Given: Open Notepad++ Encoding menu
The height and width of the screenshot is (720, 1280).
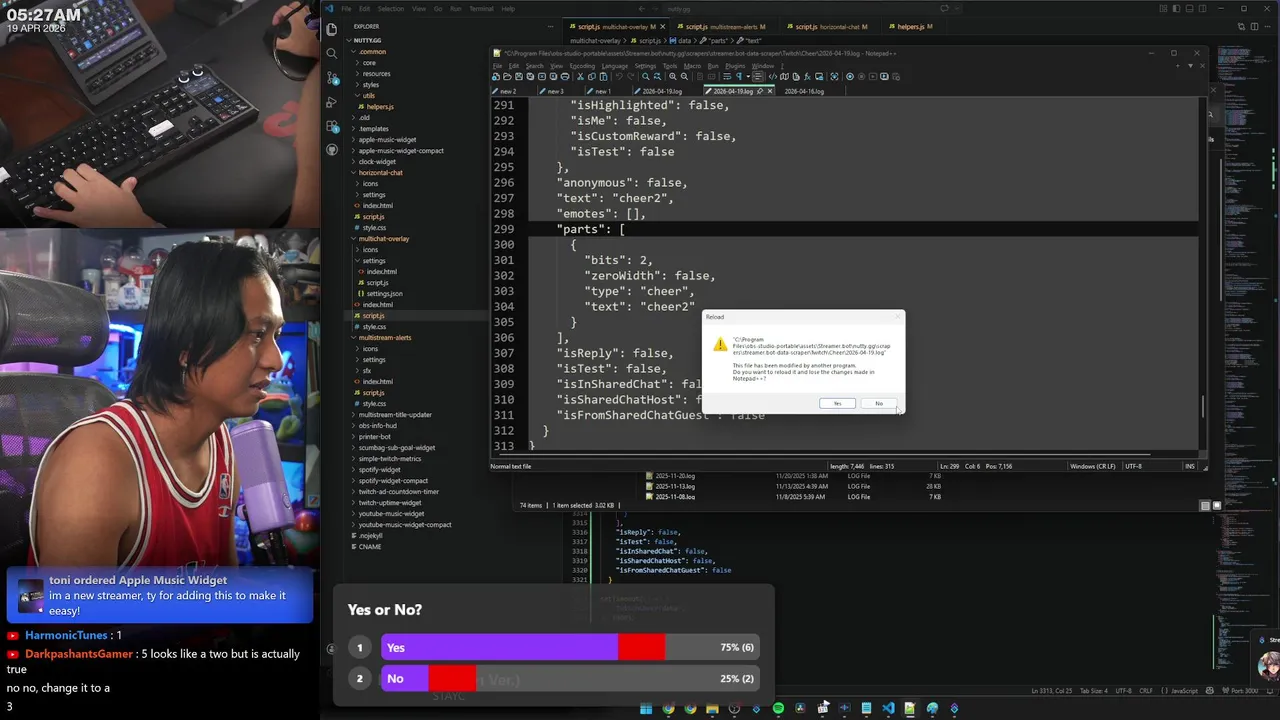Looking at the screenshot, I should [583, 66].
